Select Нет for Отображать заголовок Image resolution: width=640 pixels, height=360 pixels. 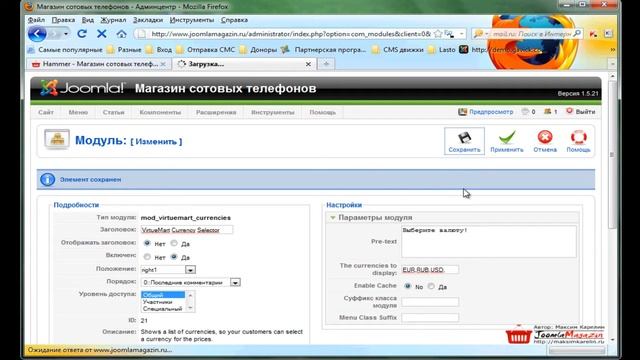(x=147, y=243)
